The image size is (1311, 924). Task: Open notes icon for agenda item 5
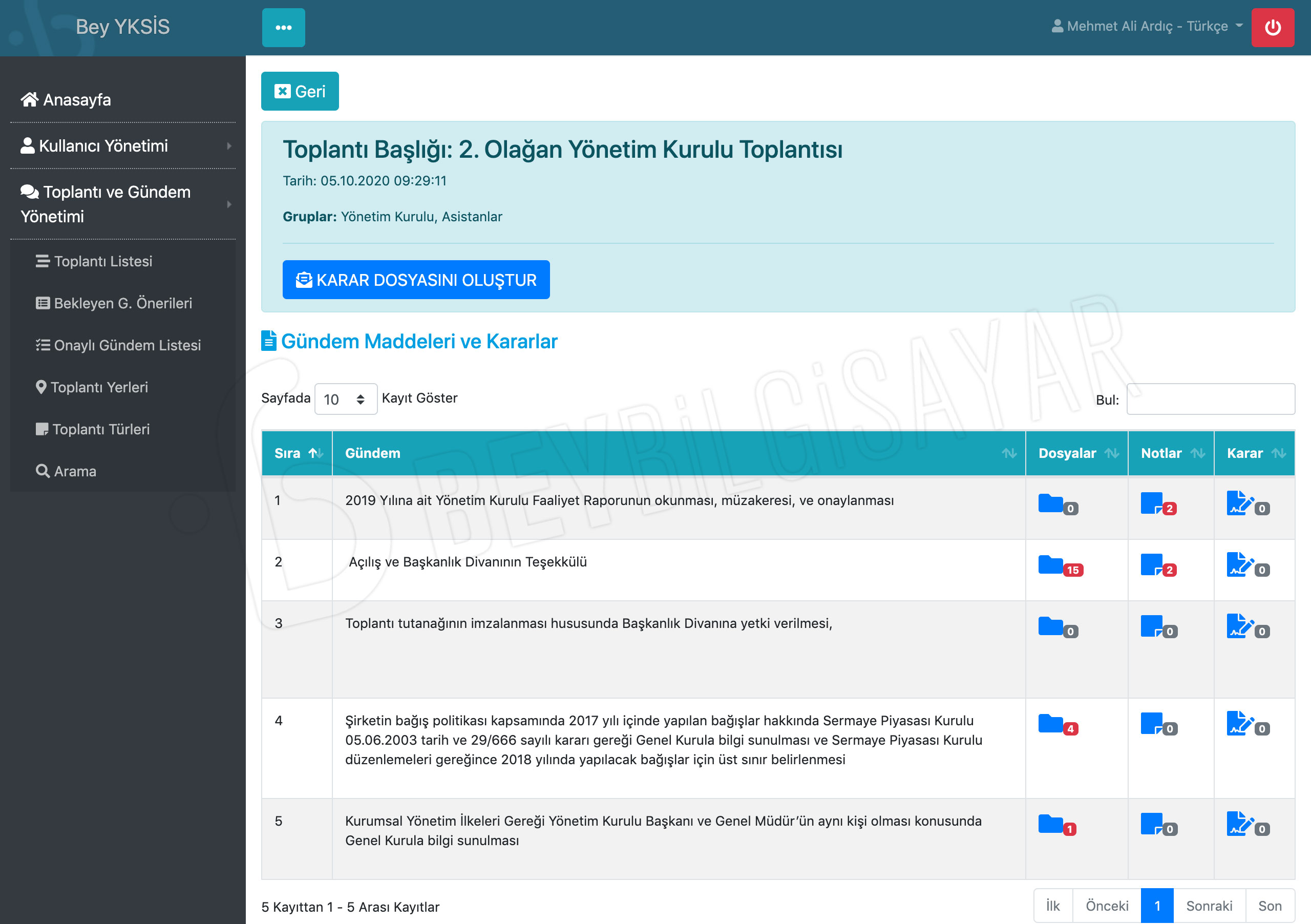click(x=1151, y=824)
